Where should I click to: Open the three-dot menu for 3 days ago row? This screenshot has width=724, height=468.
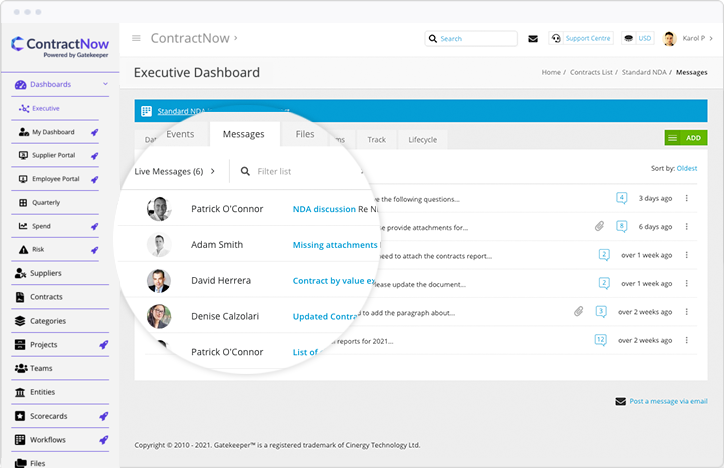[687, 198]
